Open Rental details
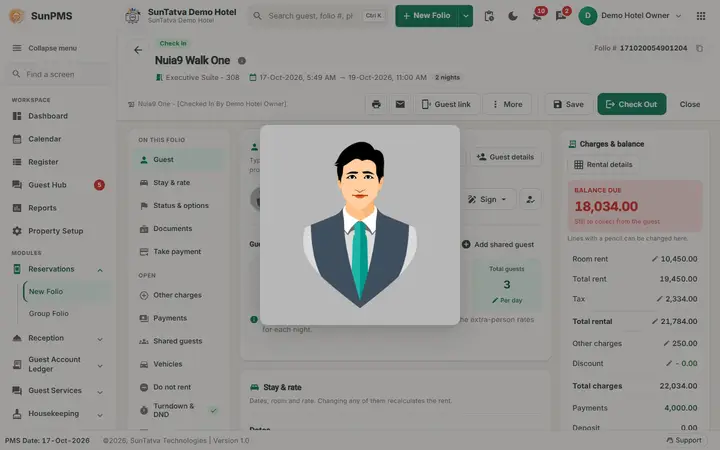 603,164
